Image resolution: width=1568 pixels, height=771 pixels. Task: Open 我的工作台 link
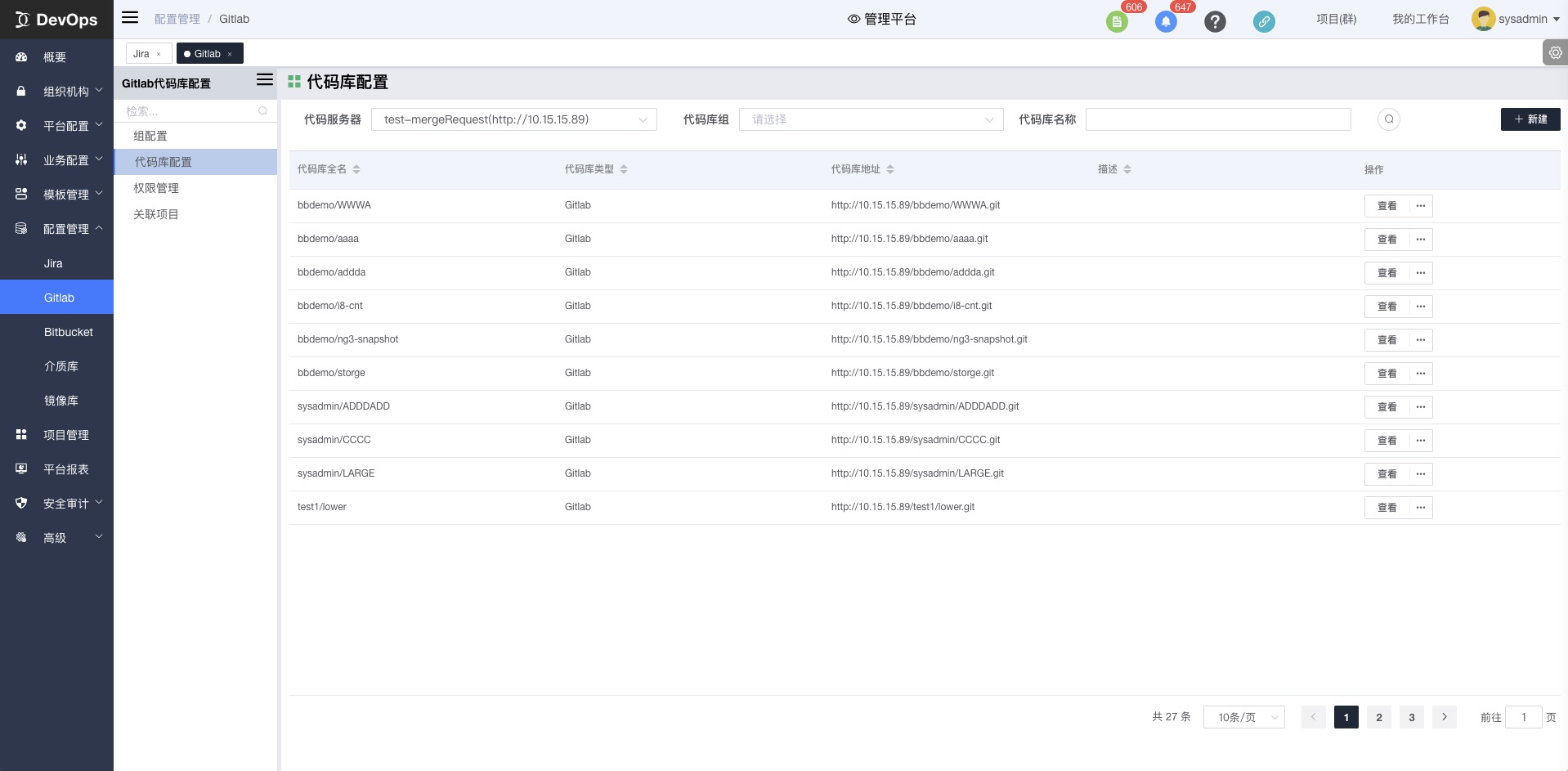click(1421, 19)
